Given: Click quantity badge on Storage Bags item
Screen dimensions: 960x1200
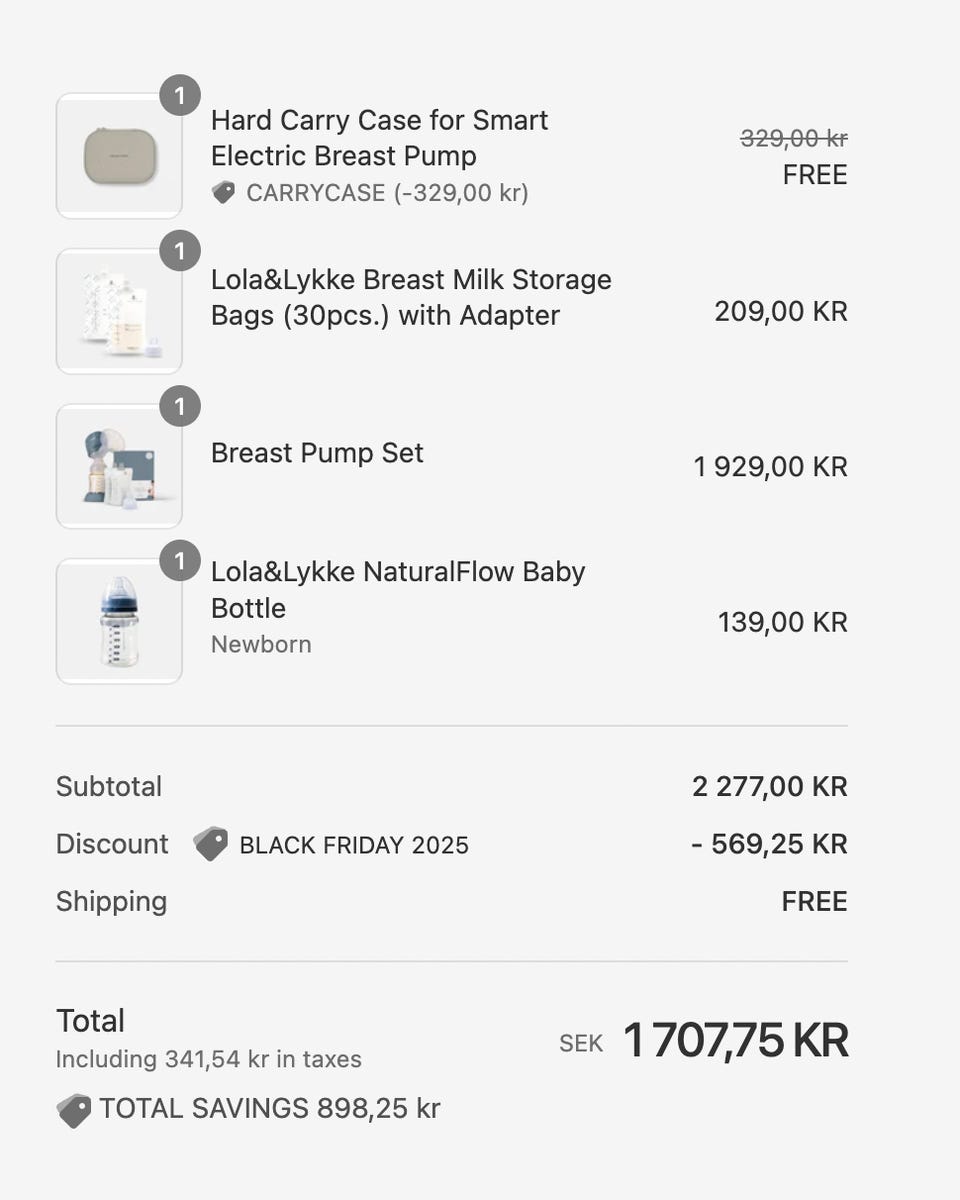Looking at the screenshot, I should 180,251.
